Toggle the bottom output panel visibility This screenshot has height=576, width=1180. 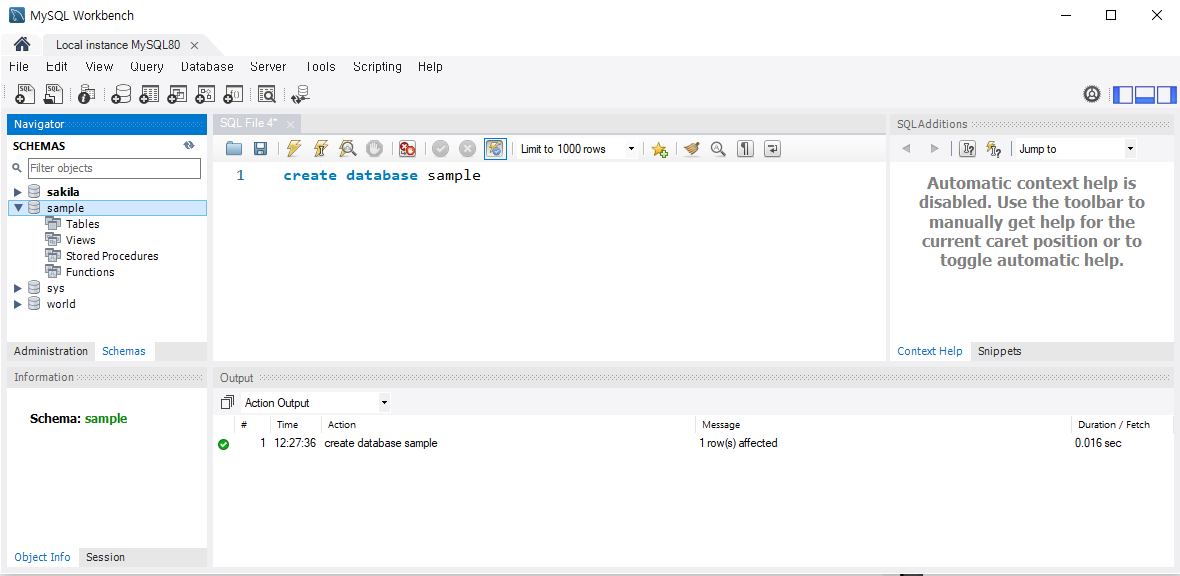tap(1145, 95)
